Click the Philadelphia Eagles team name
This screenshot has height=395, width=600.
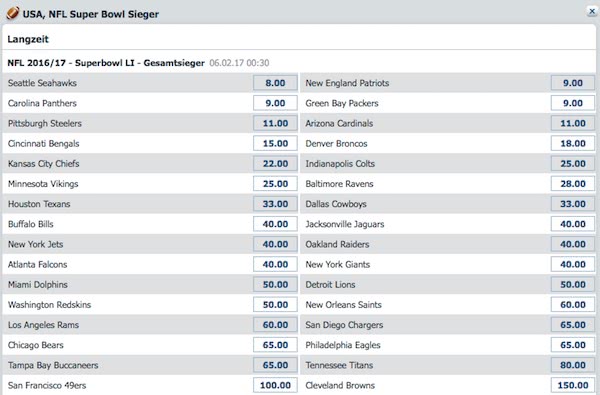pos(343,345)
